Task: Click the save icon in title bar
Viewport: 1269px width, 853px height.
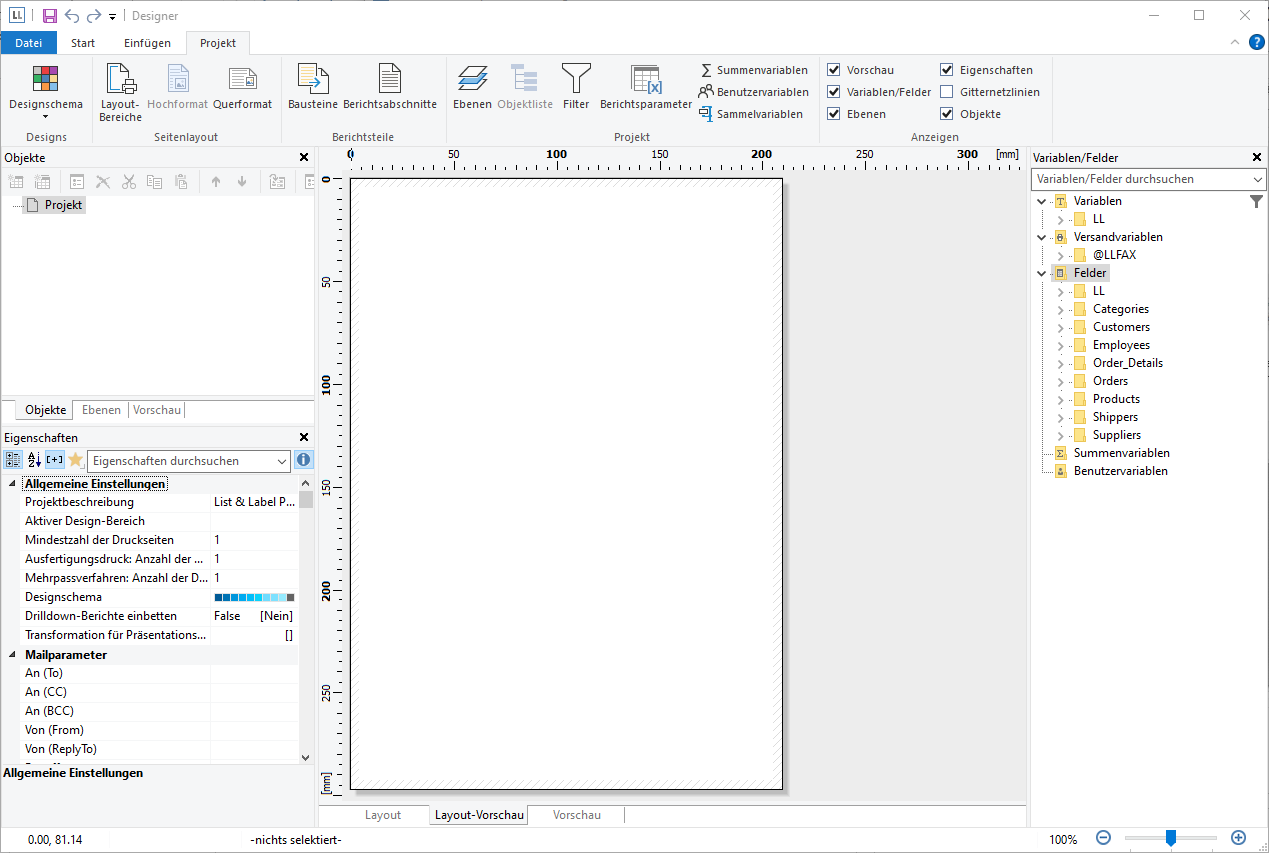Action: 50,16
